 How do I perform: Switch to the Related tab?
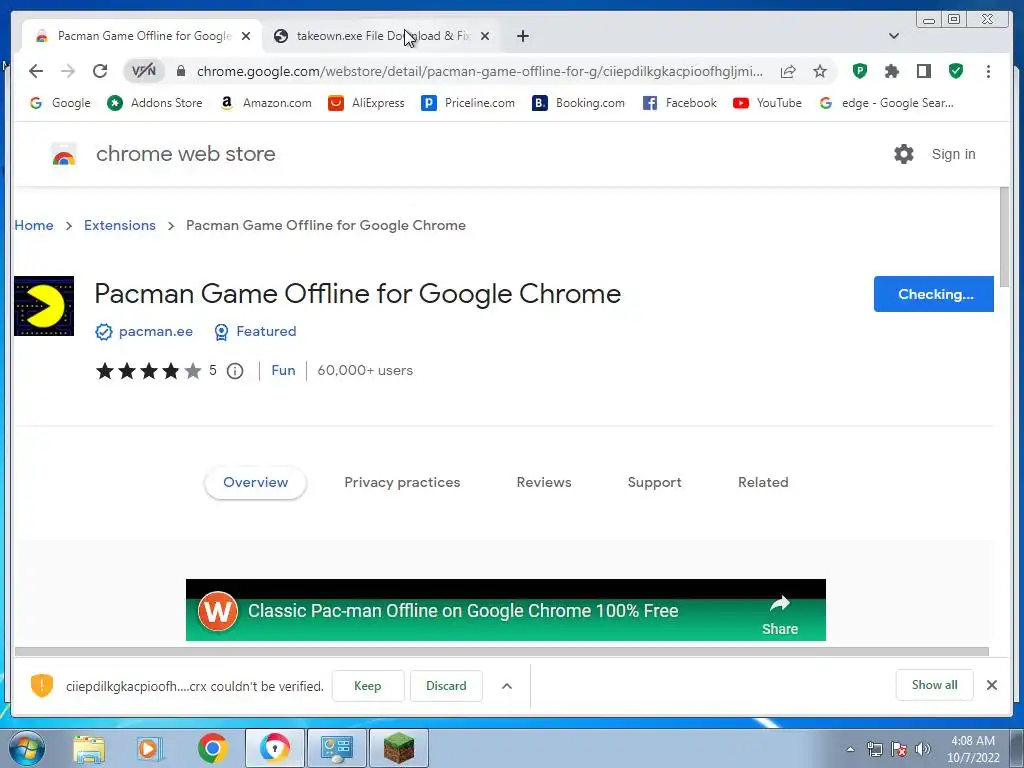click(763, 483)
